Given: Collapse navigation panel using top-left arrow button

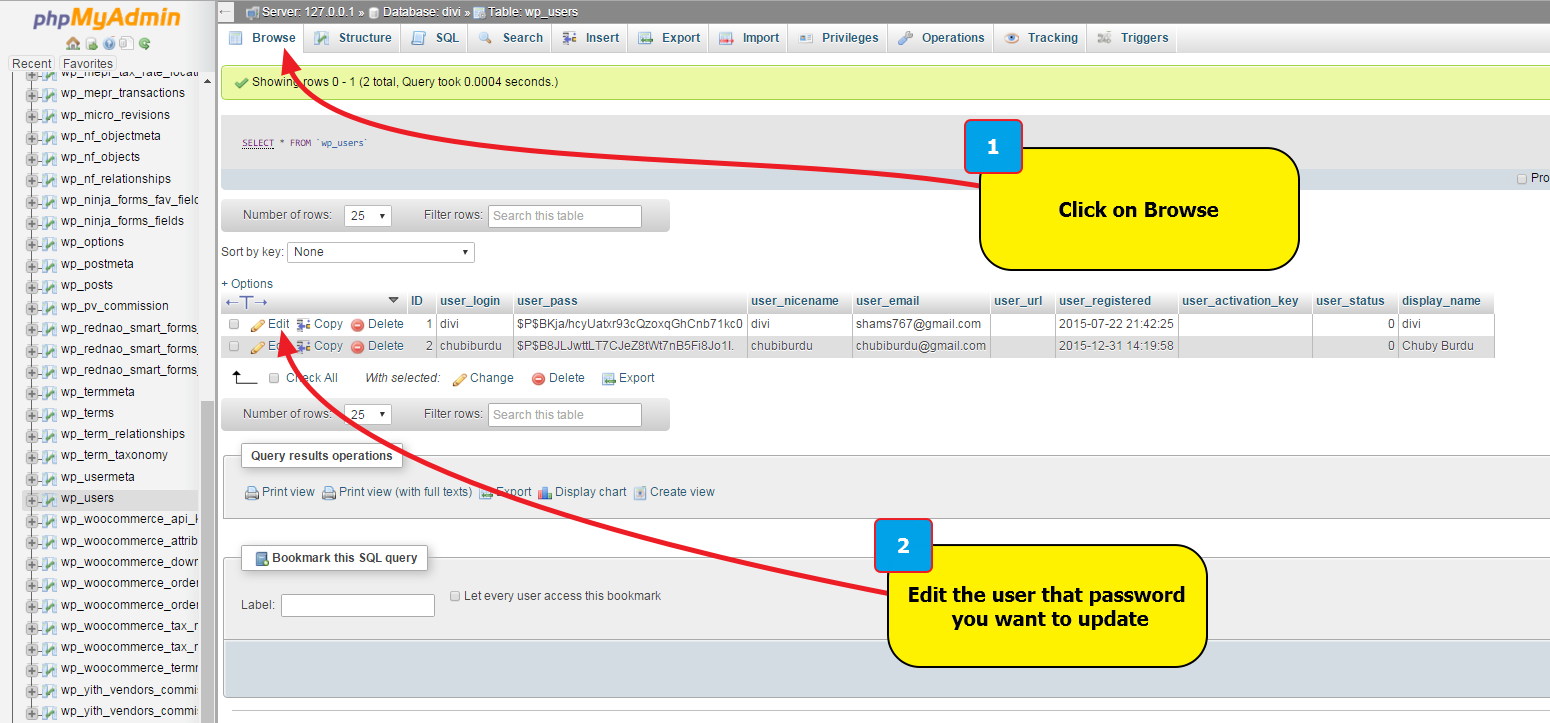Looking at the screenshot, I should 226,12.
